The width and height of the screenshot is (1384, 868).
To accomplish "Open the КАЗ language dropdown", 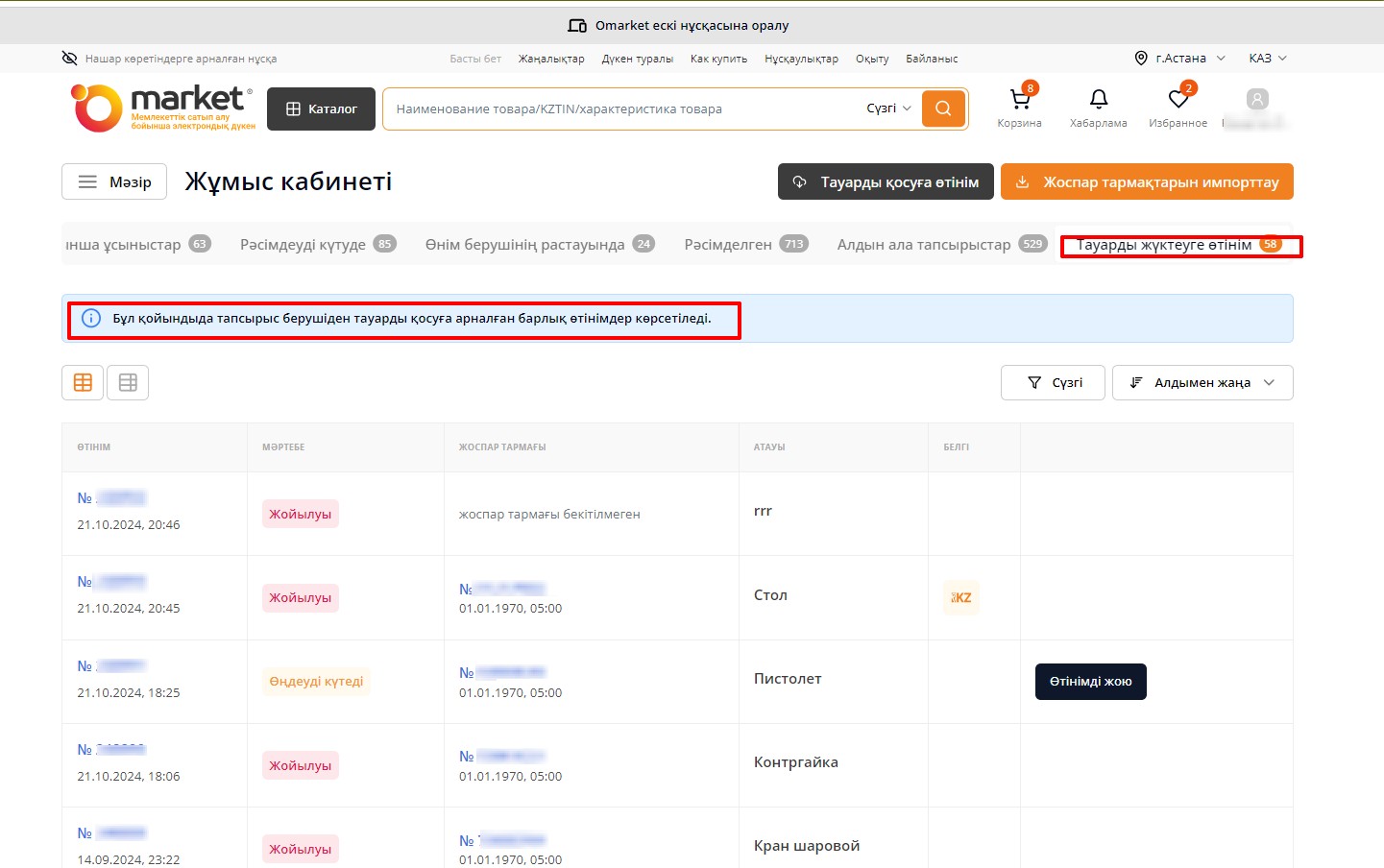I will click(1267, 59).
